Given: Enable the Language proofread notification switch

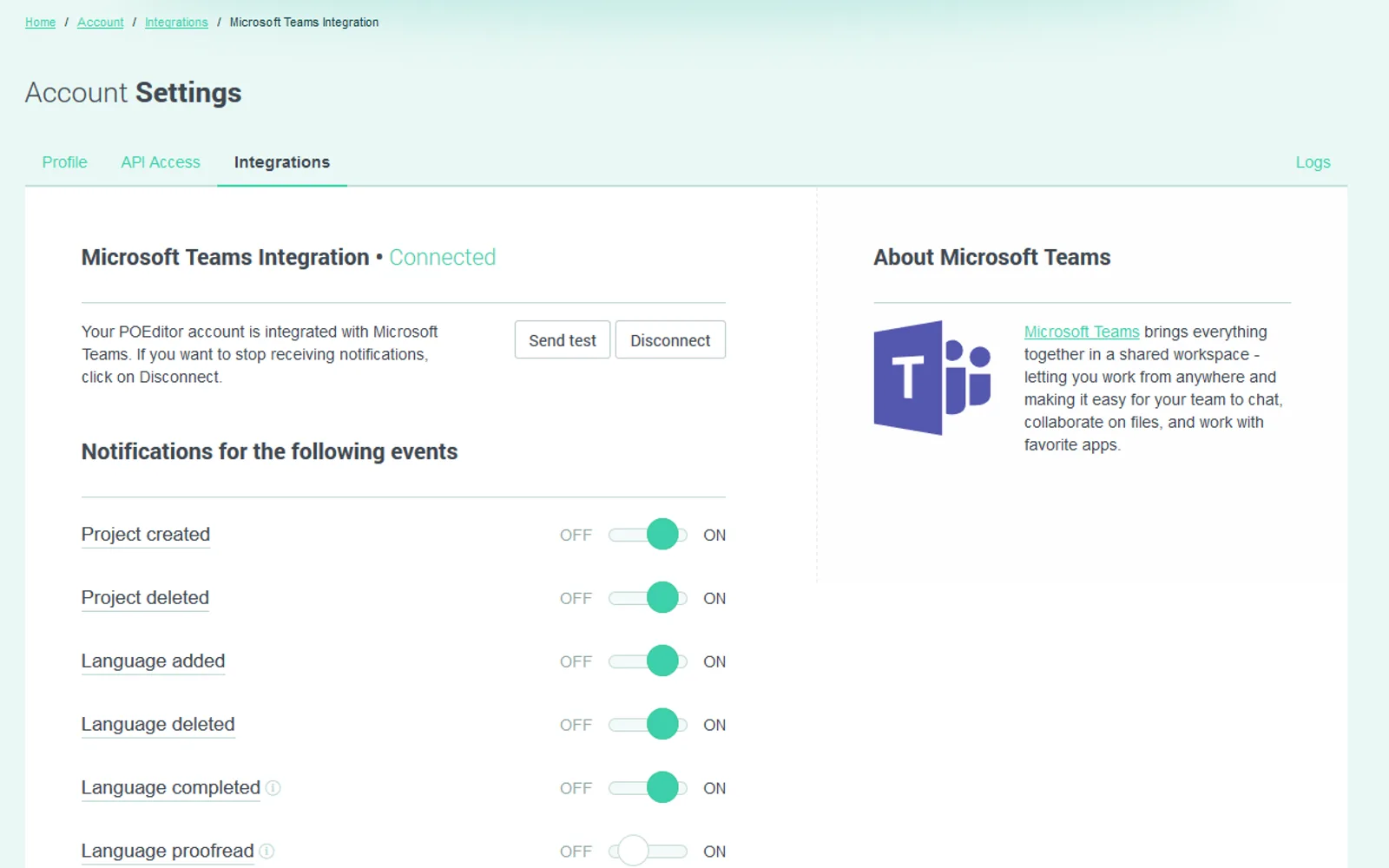Looking at the screenshot, I should (648, 852).
